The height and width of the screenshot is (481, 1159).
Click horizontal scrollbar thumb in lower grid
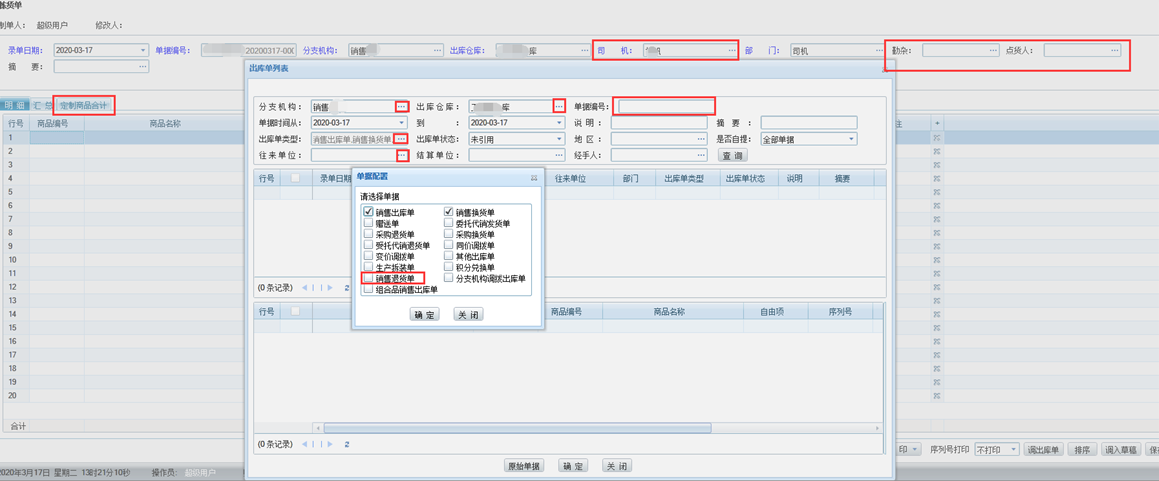pos(517,427)
